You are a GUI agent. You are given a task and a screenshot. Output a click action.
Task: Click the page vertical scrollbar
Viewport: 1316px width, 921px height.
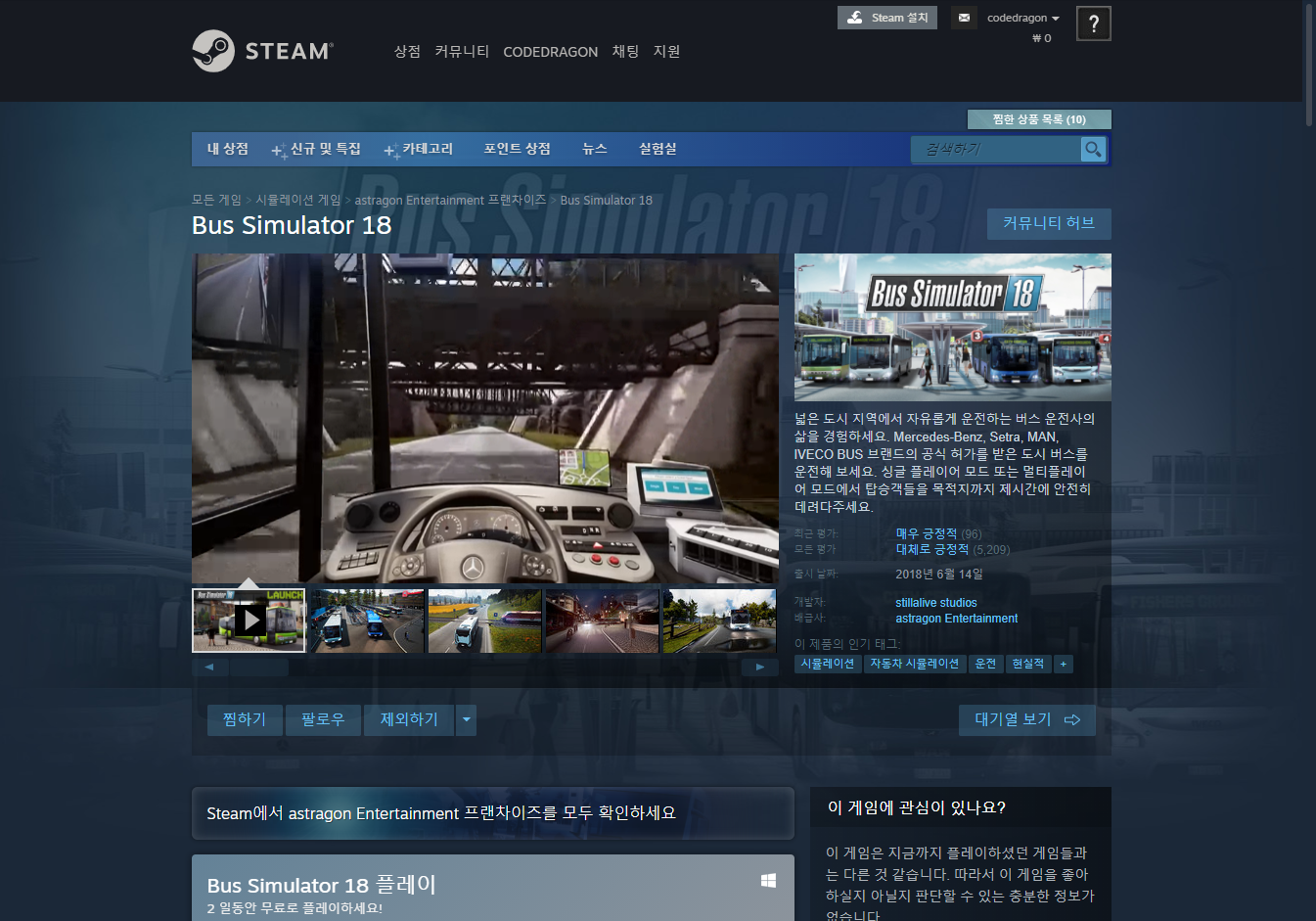coord(1310,64)
